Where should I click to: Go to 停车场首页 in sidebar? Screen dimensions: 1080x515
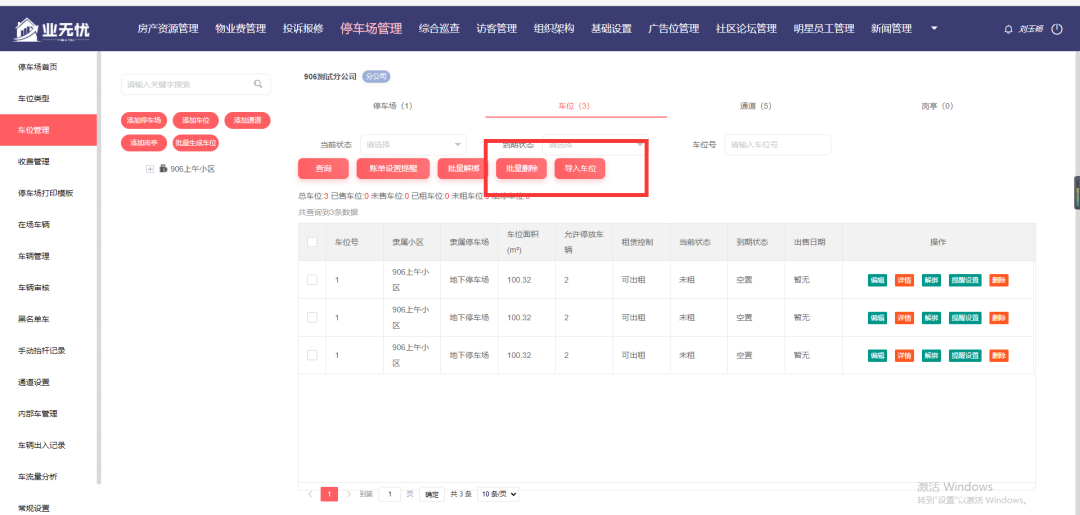[x=37, y=67]
